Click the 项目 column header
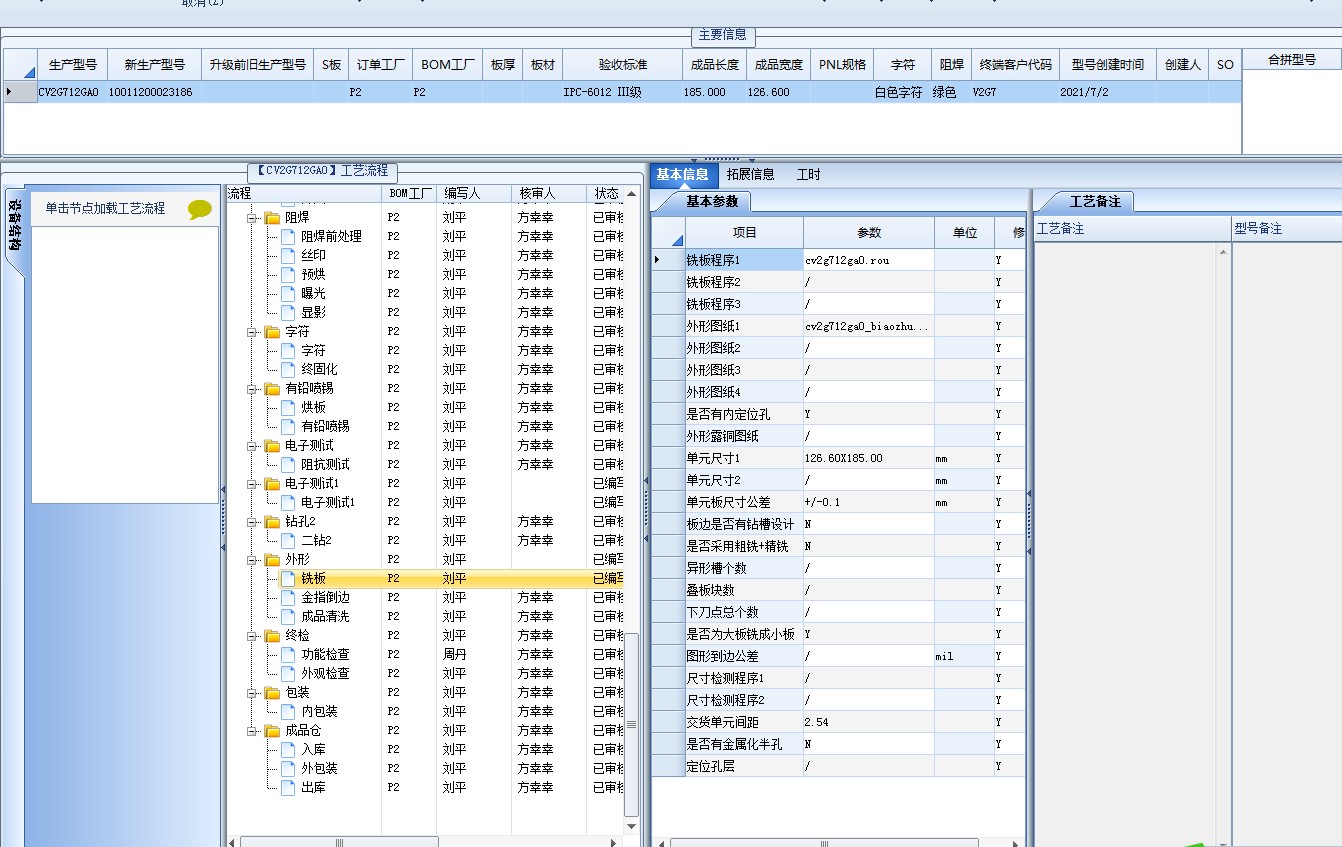The width and height of the screenshot is (1342, 847). (745, 232)
